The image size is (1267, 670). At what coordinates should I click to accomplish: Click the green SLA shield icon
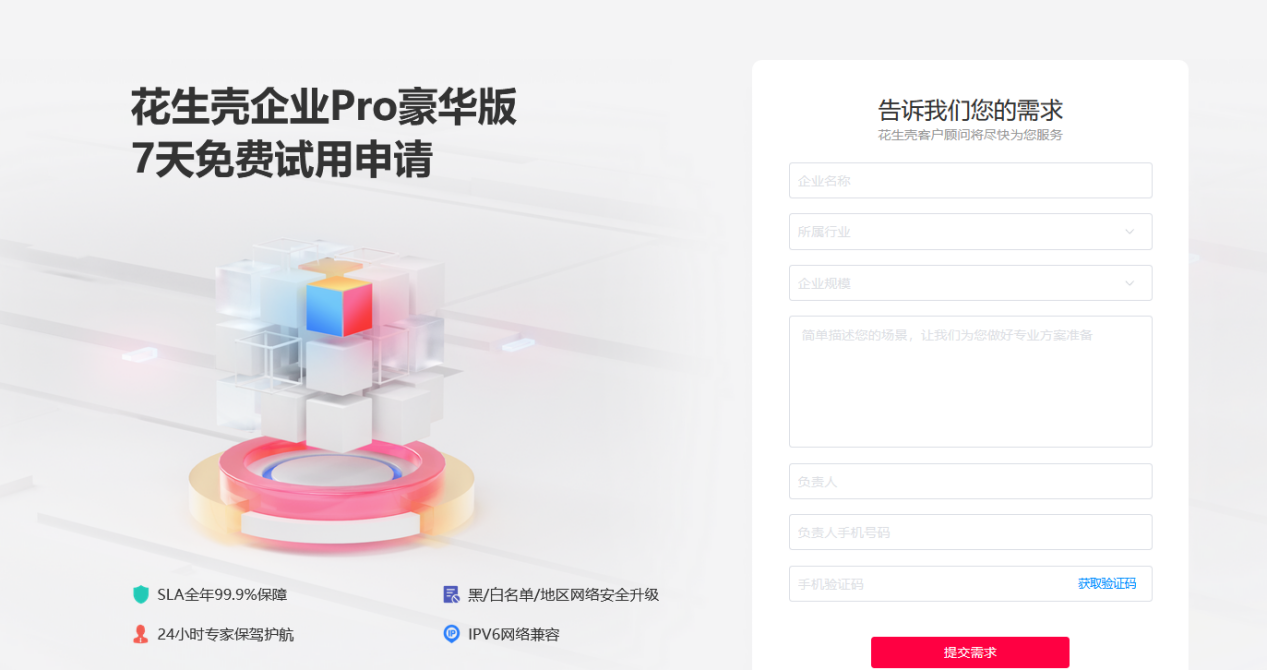pyautogui.click(x=140, y=594)
